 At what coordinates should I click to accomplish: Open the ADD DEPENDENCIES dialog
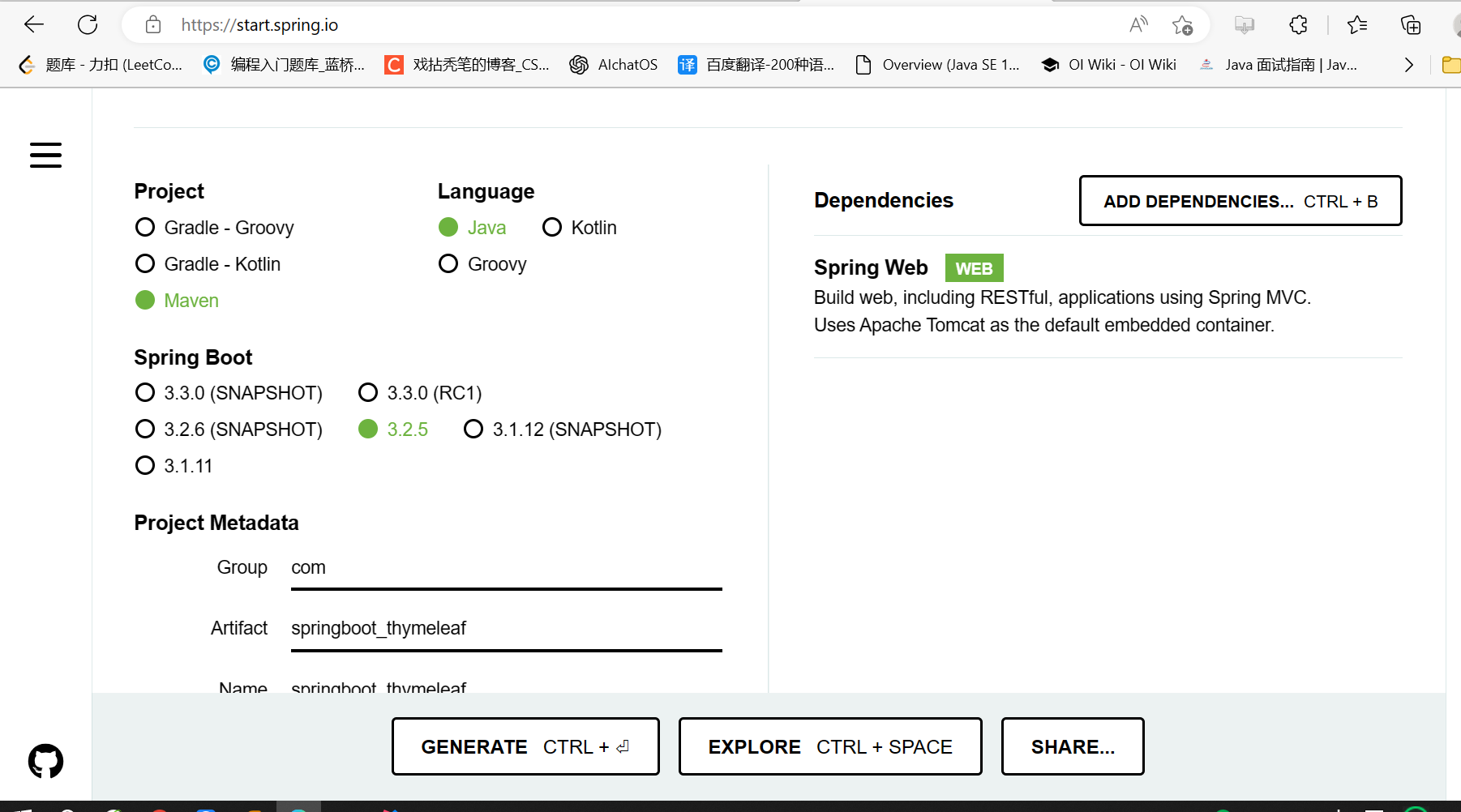(x=1240, y=200)
